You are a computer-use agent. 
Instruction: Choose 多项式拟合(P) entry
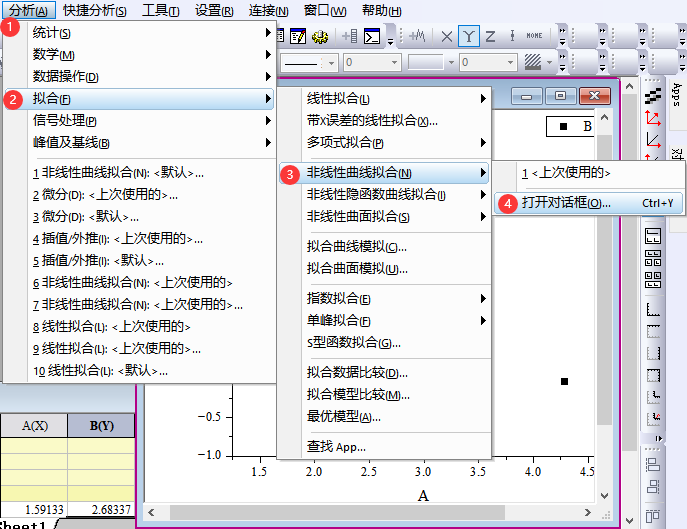pyautogui.click(x=384, y=142)
